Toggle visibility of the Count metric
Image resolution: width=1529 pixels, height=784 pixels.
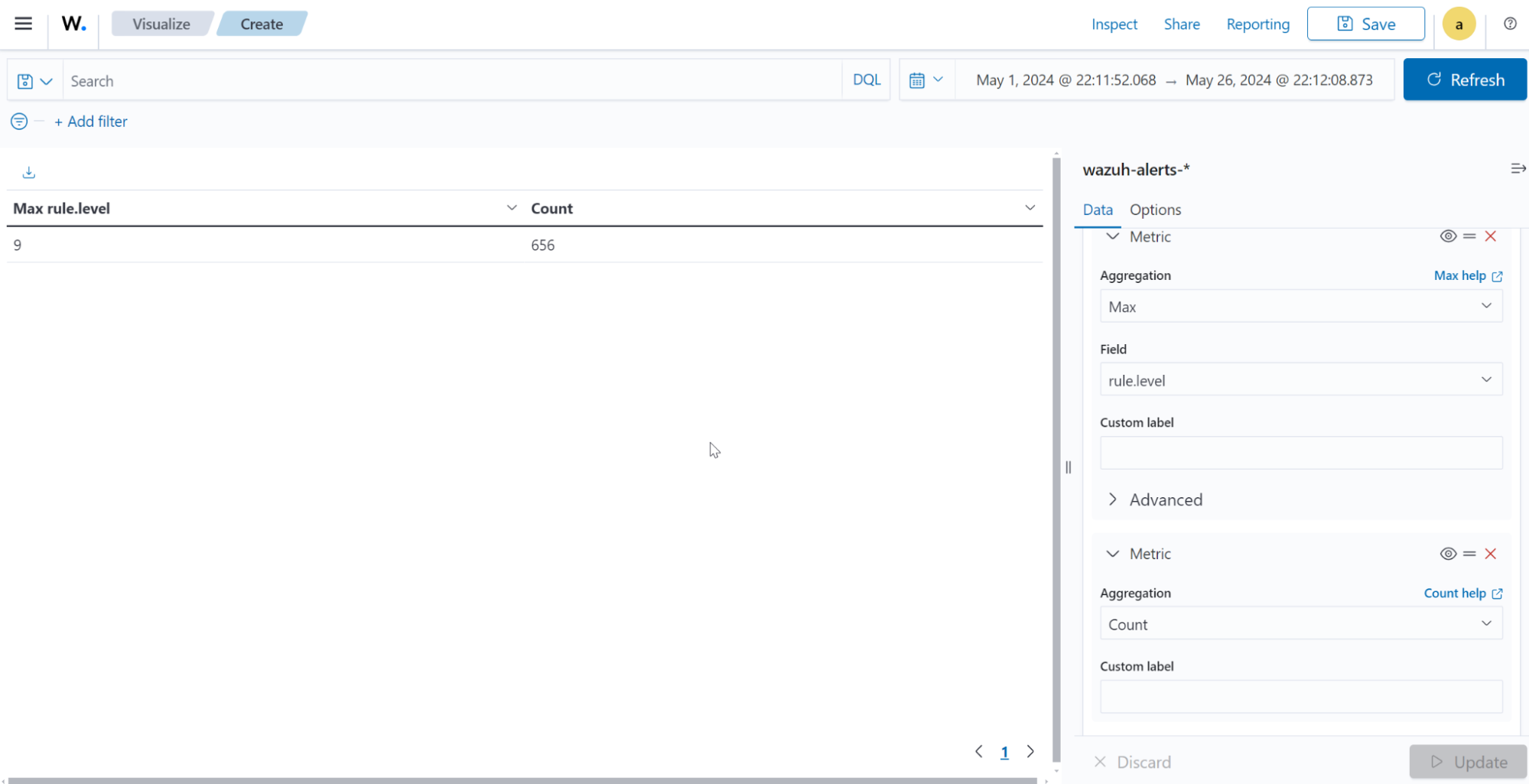pyautogui.click(x=1447, y=553)
